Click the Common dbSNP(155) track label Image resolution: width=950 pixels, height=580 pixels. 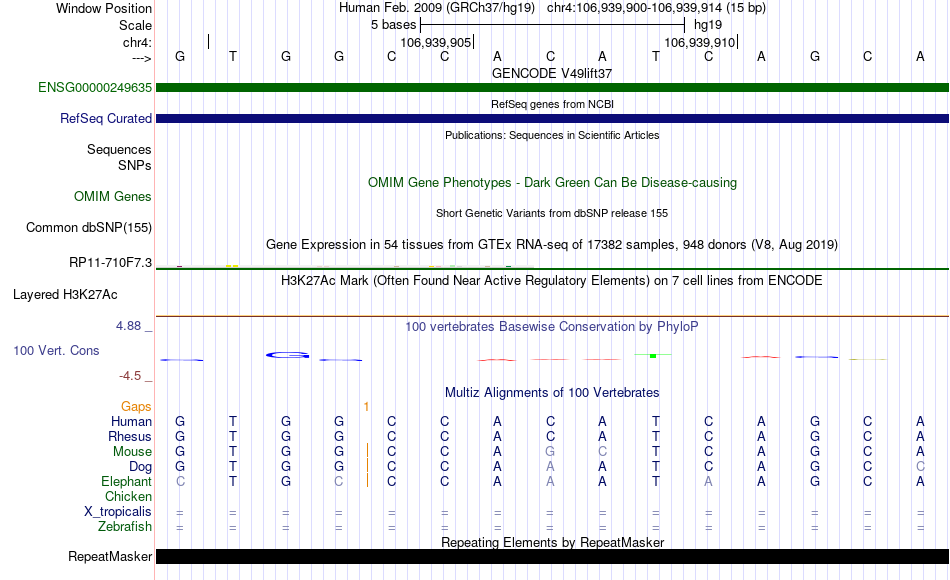(89, 227)
